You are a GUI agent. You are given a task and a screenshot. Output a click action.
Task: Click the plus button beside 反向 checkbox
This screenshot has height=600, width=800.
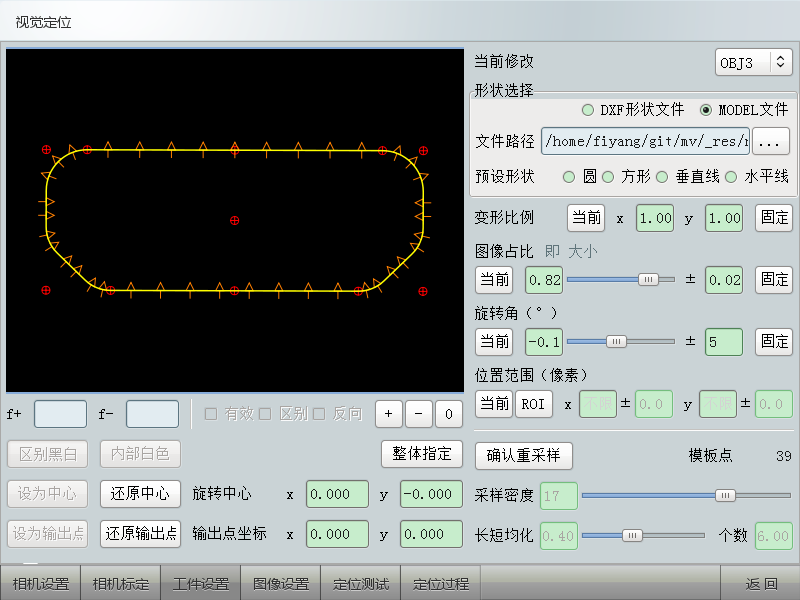tap(389, 414)
